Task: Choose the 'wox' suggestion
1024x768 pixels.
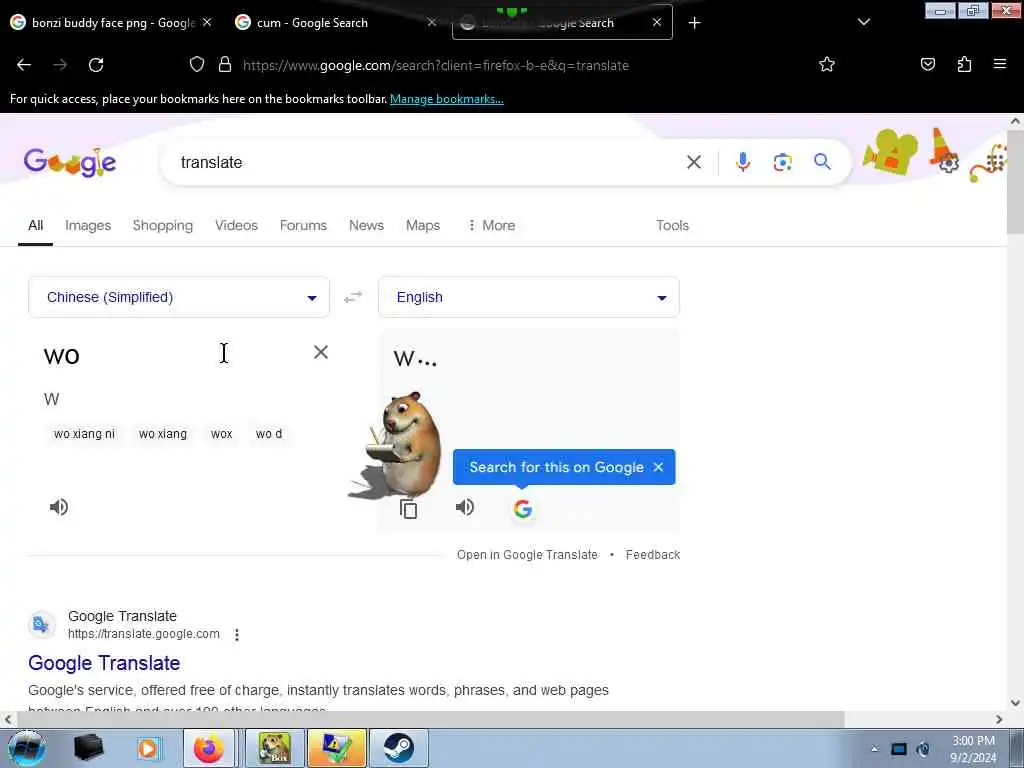Action: [221, 434]
